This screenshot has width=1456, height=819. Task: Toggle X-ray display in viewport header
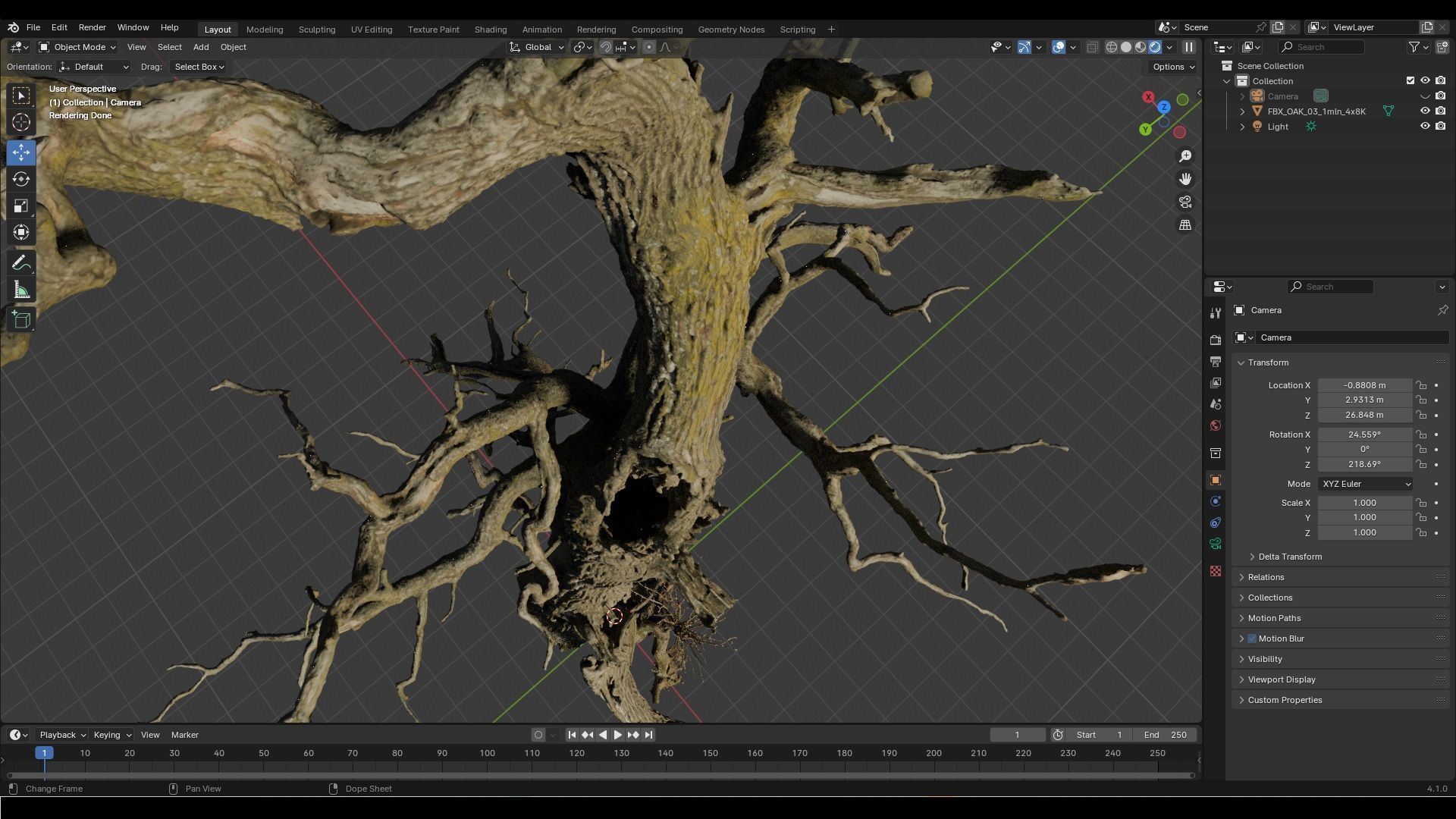[x=1092, y=47]
